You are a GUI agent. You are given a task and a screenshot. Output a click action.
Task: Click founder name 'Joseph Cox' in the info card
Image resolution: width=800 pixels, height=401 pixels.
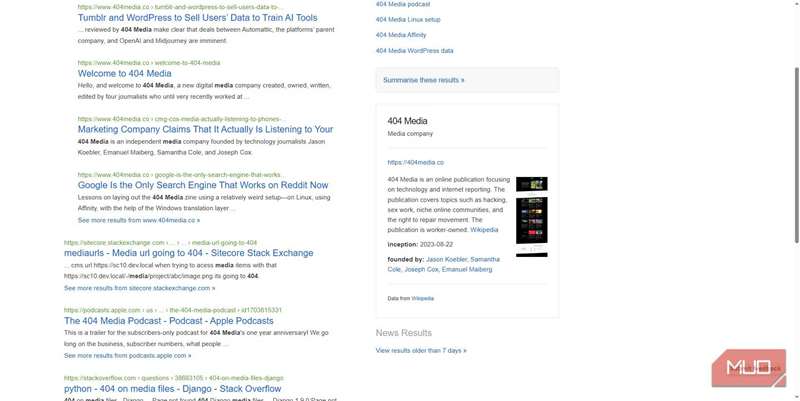pyautogui.click(x=421, y=269)
